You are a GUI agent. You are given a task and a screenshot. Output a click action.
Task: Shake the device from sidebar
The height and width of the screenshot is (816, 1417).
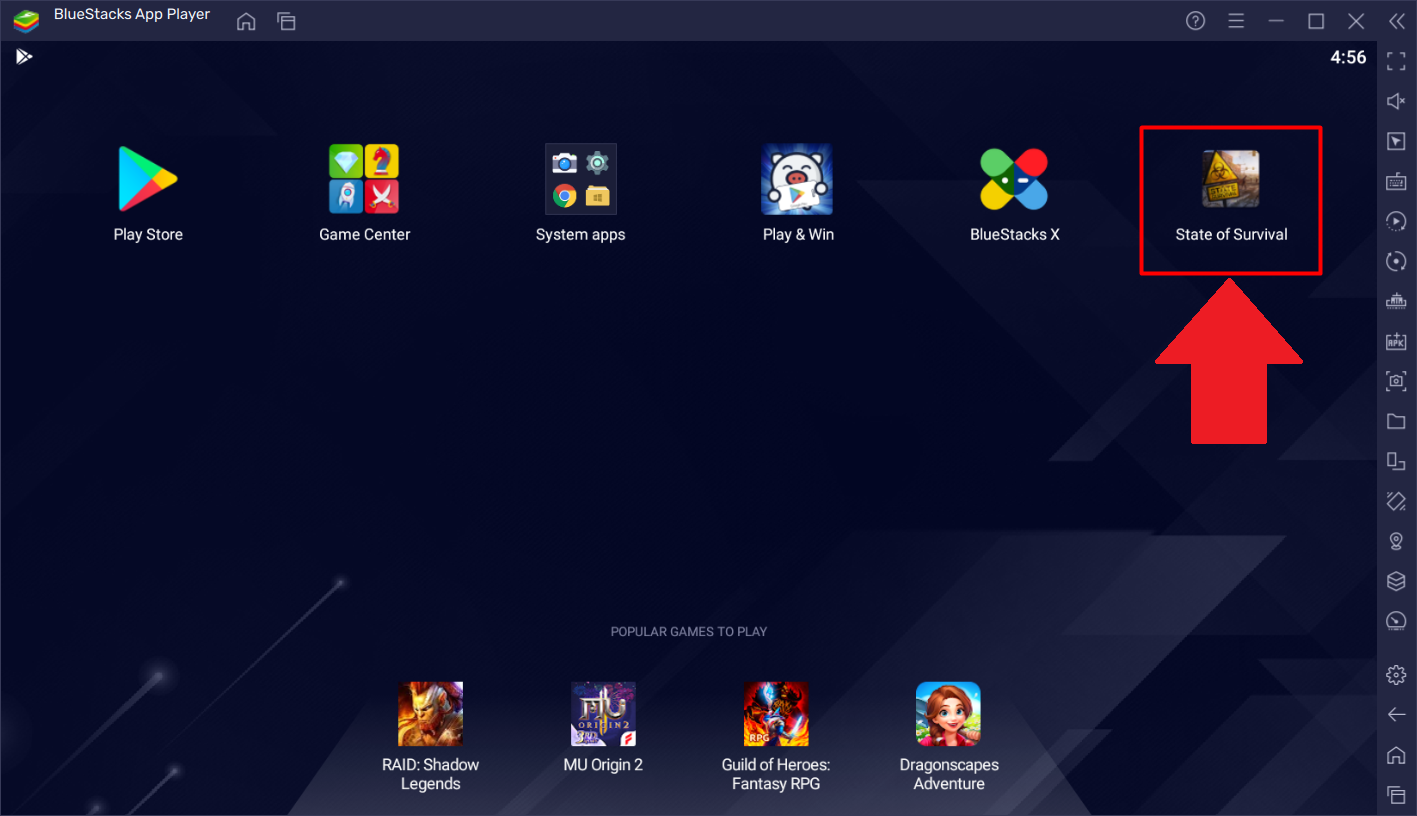click(x=1397, y=501)
